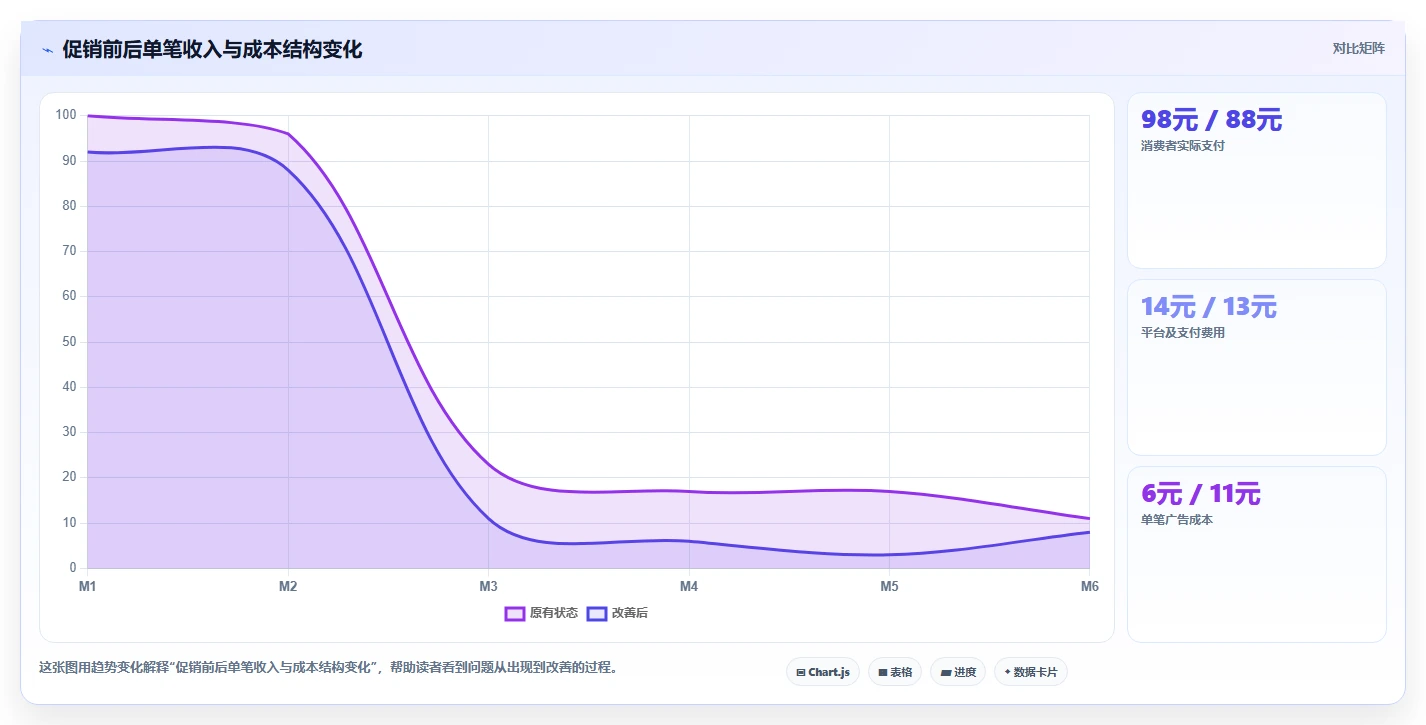Toggle the 原有状态 legend series
The image size is (1426, 725).
[541, 613]
